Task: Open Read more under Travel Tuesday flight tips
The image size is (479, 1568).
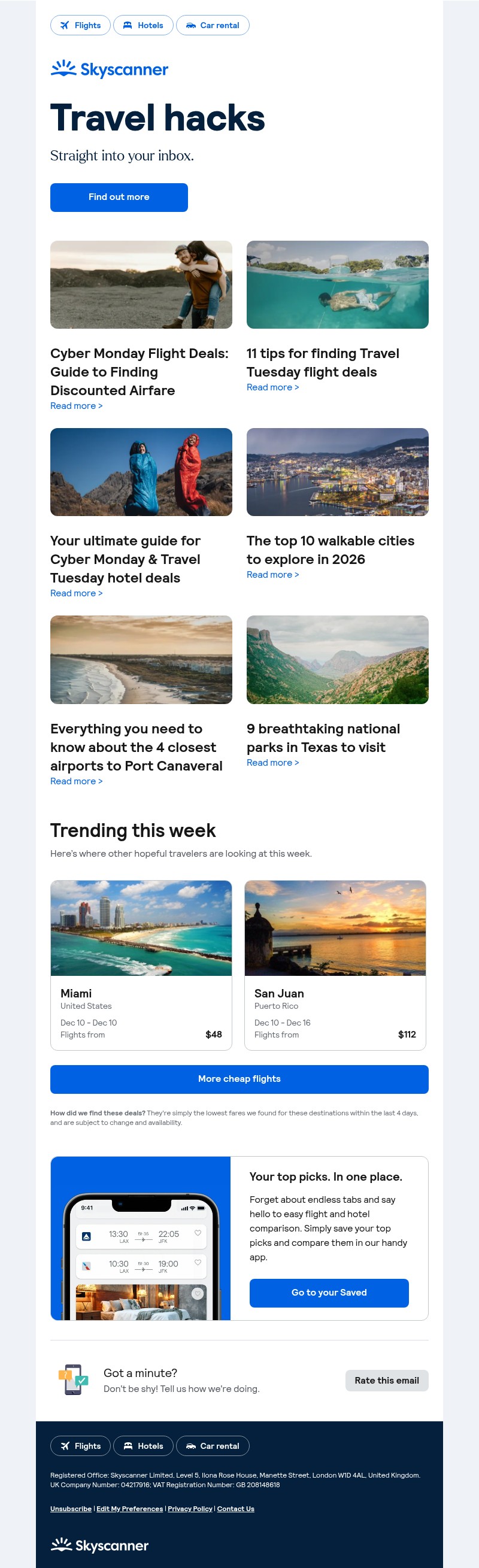Action: pos(272,387)
